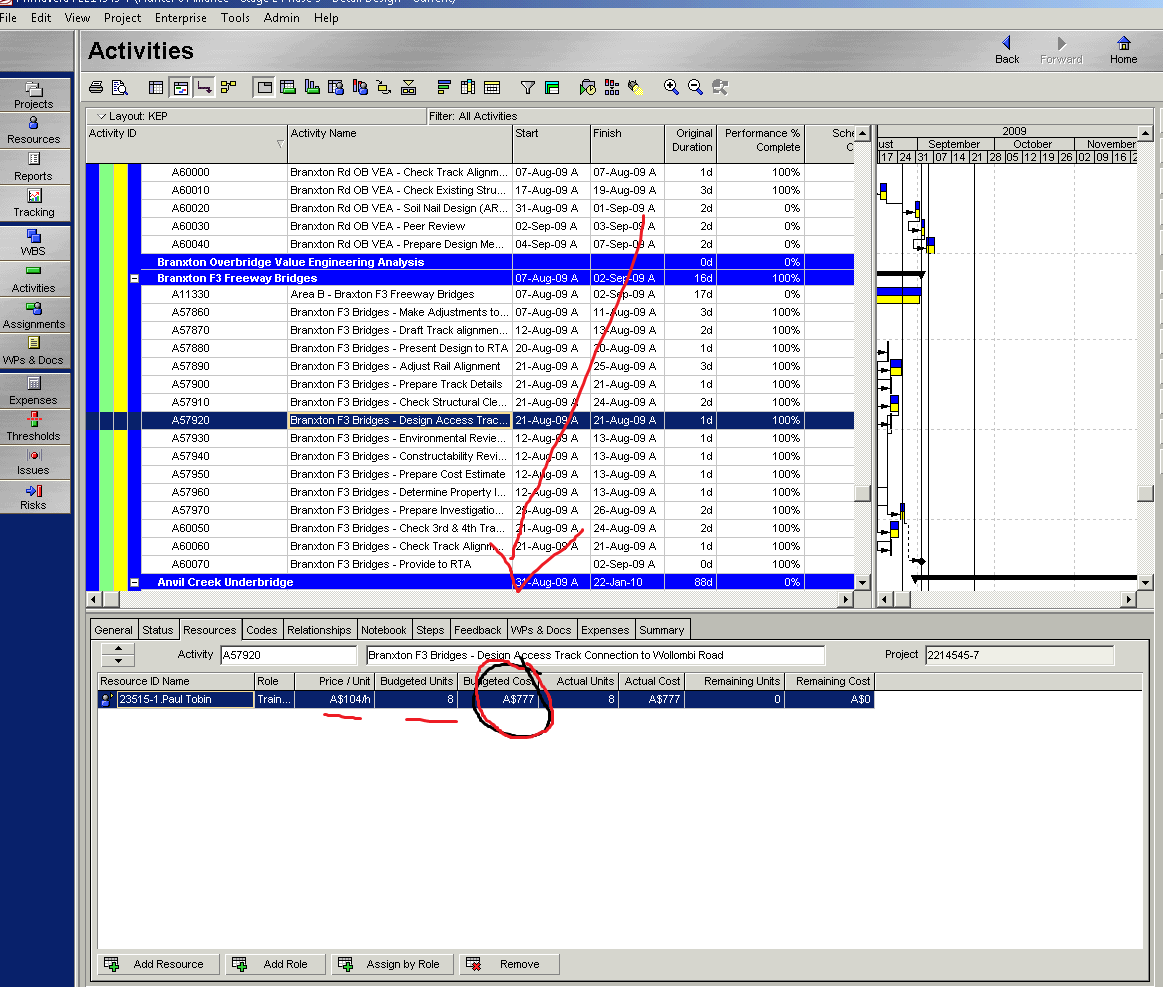Toggle the bottom details layout button

[264, 88]
